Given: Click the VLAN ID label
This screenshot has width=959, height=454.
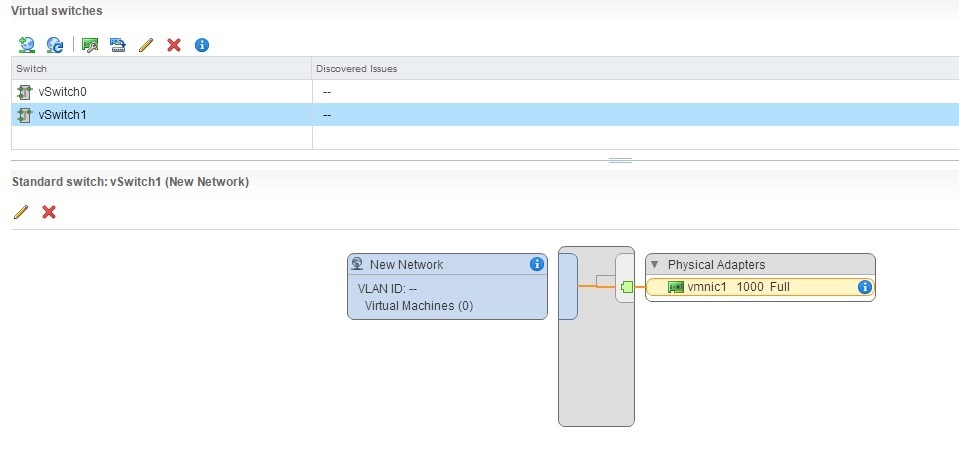Looking at the screenshot, I should (x=387, y=288).
